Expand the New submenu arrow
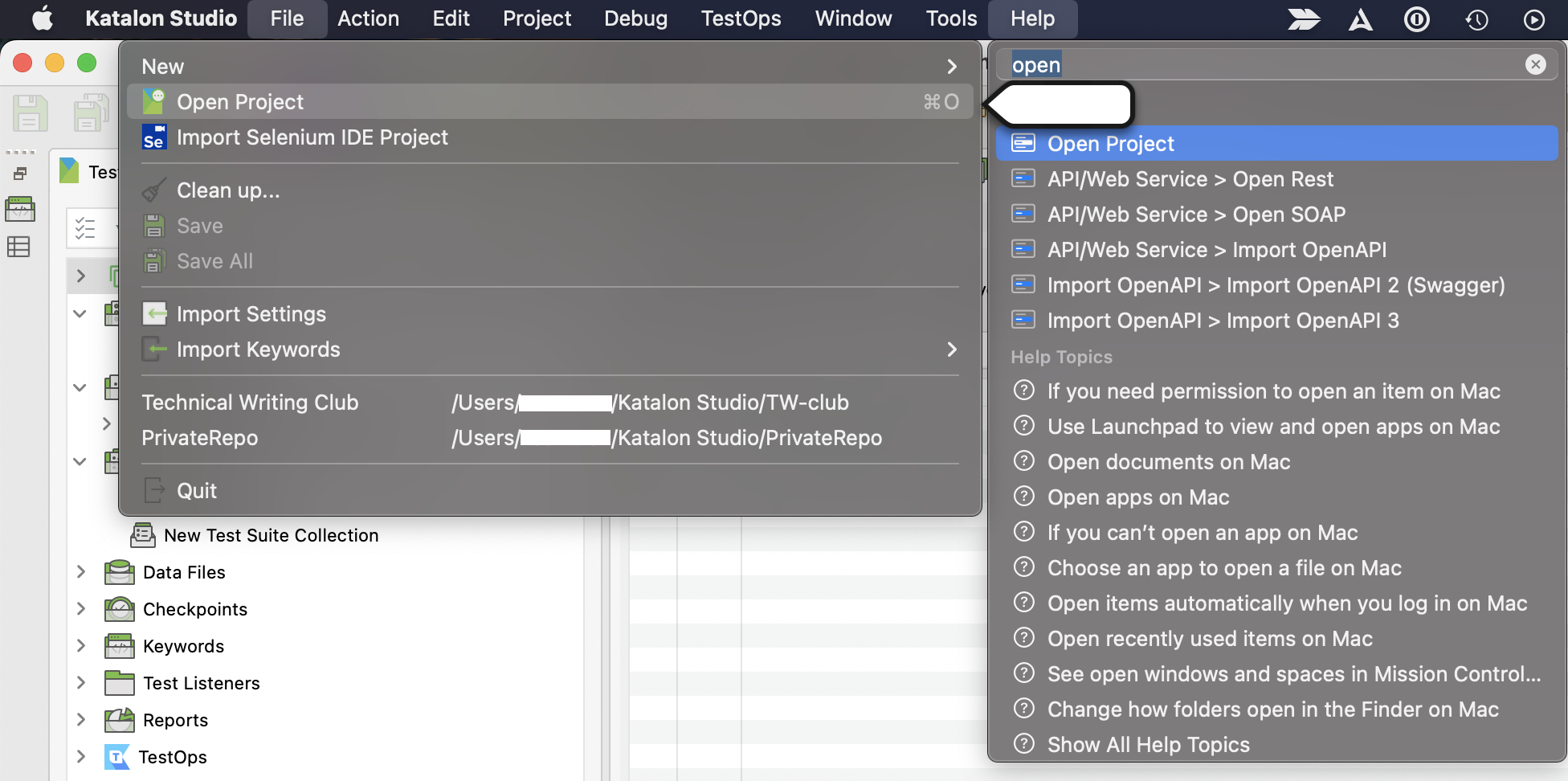Screen dimensions: 1568x781 (951, 67)
